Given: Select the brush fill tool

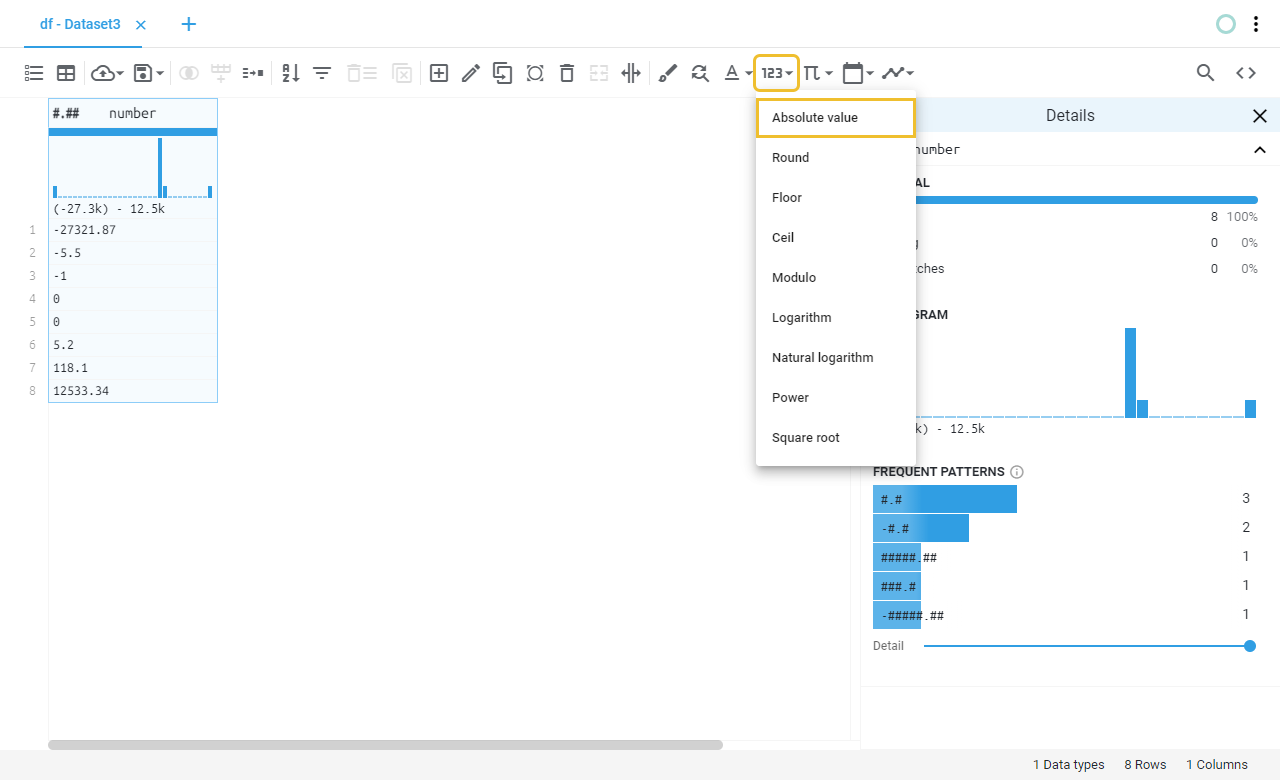Looking at the screenshot, I should pos(668,73).
